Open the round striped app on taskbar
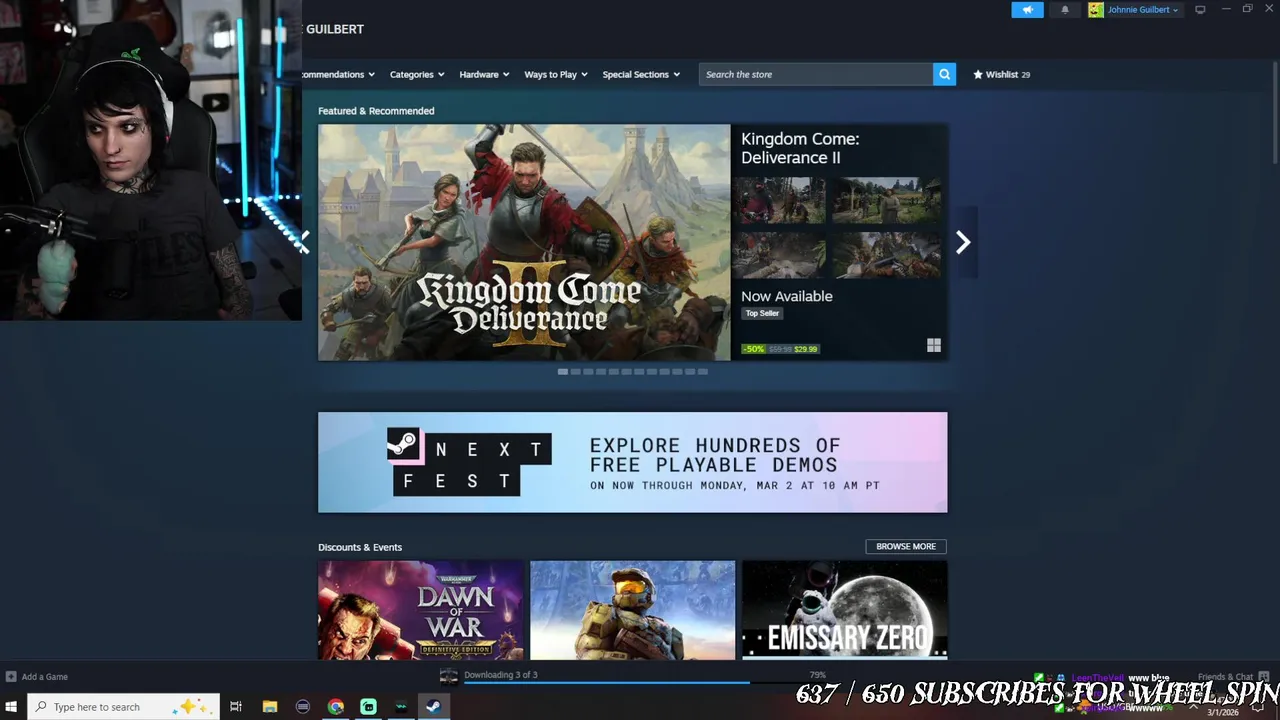The width and height of the screenshot is (1280, 720). pos(303,707)
